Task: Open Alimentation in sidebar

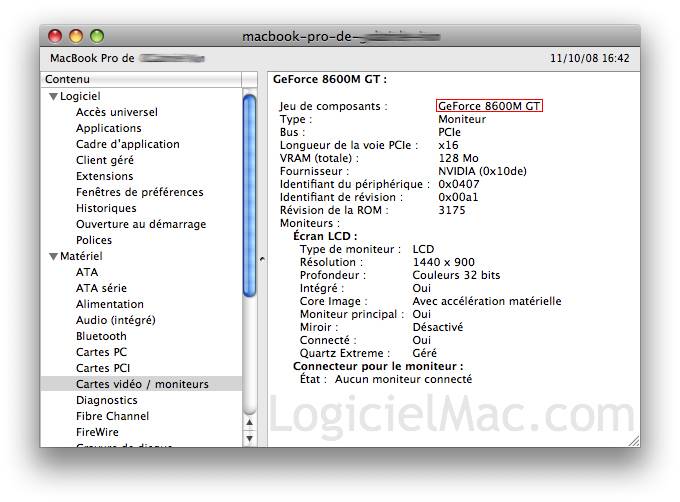Action: (x=110, y=304)
